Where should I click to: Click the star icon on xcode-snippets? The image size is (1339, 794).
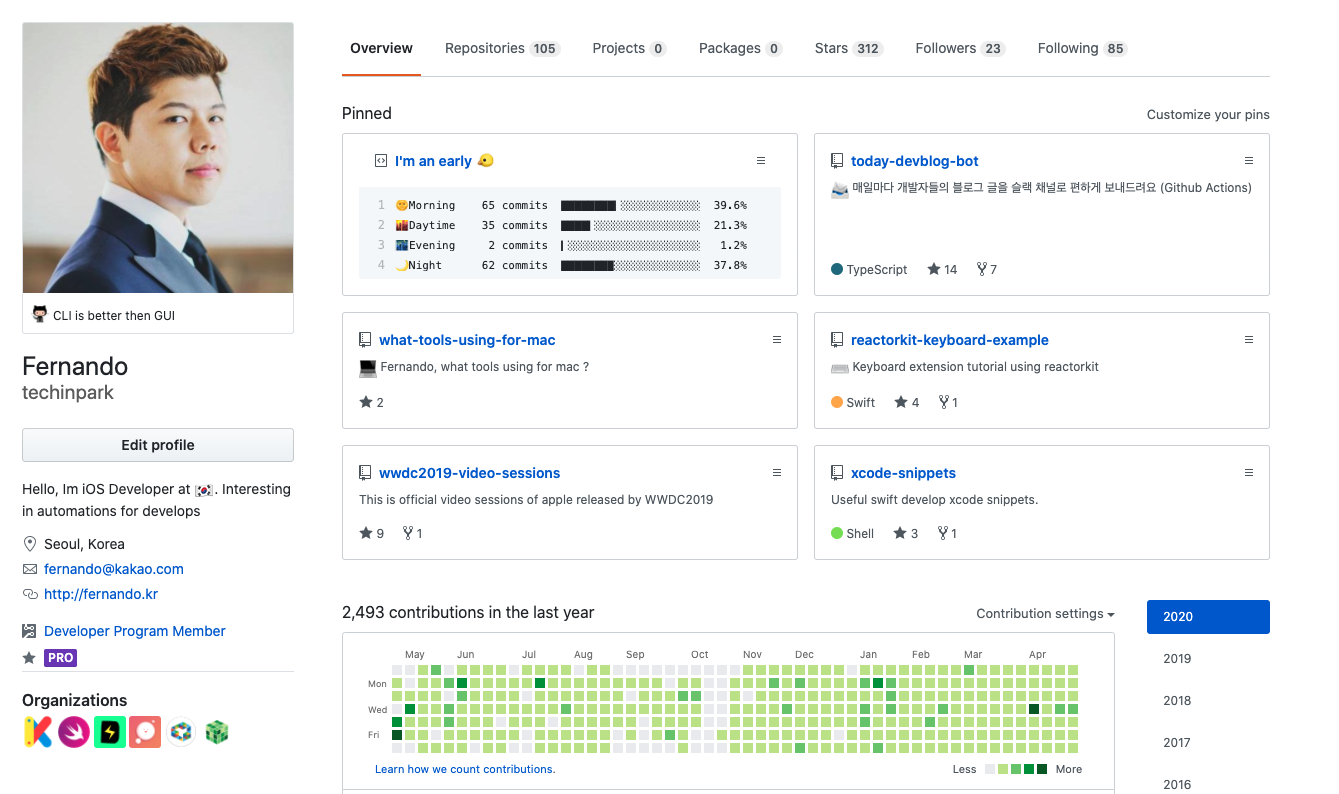(x=900, y=533)
